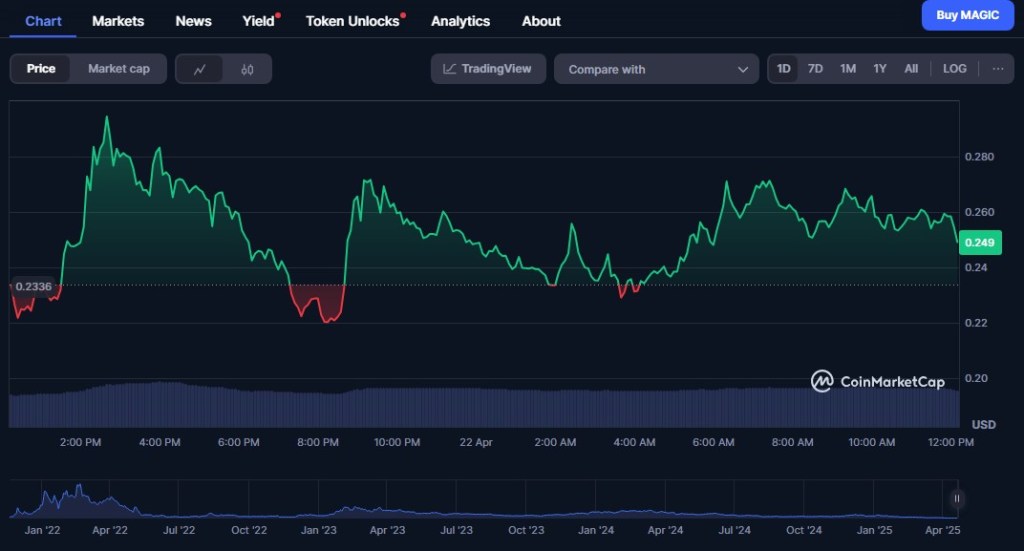Click 12:00 PM time axis label
The height and width of the screenshot is (551, 1024).
pos(950,443)
